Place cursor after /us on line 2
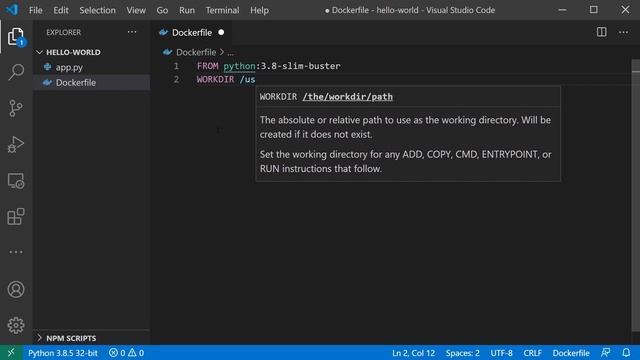 256,79
